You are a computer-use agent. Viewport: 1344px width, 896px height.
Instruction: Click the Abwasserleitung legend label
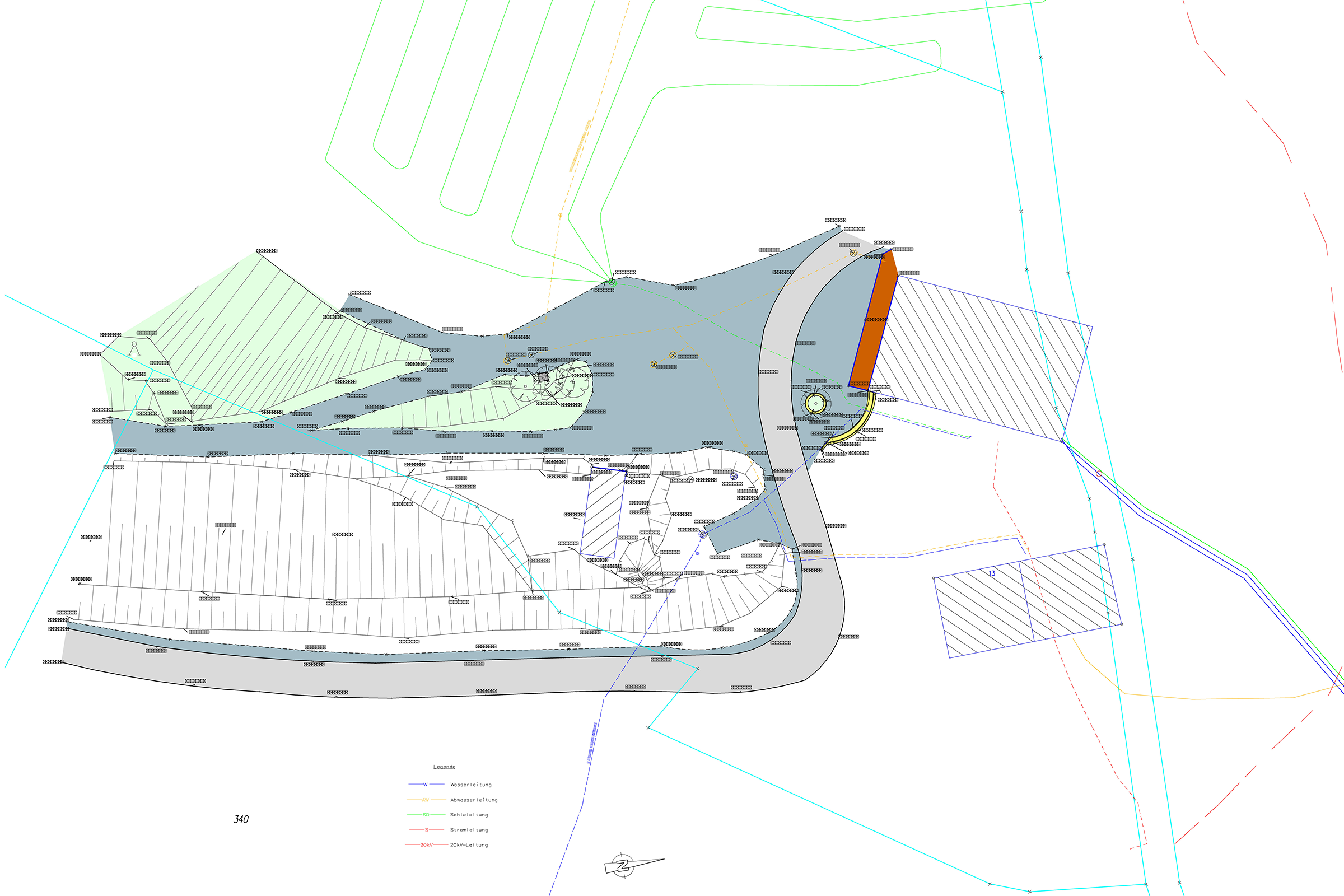(x=474, y=800)
